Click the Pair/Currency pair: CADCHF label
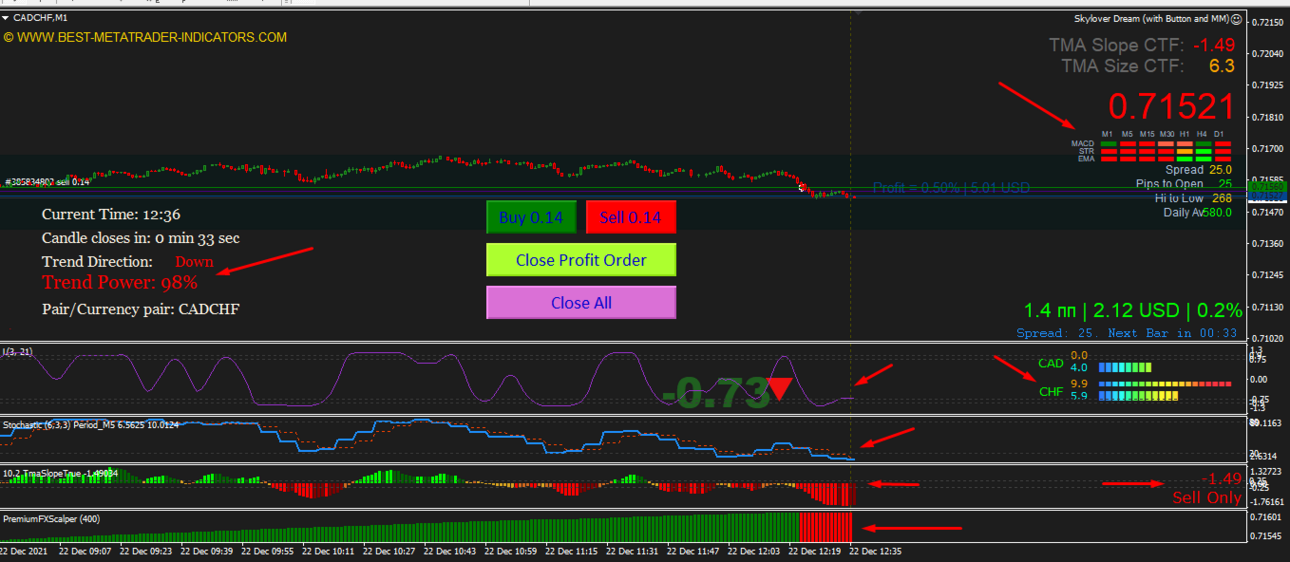The image size is (1290, 562). [x=140, y=309]
